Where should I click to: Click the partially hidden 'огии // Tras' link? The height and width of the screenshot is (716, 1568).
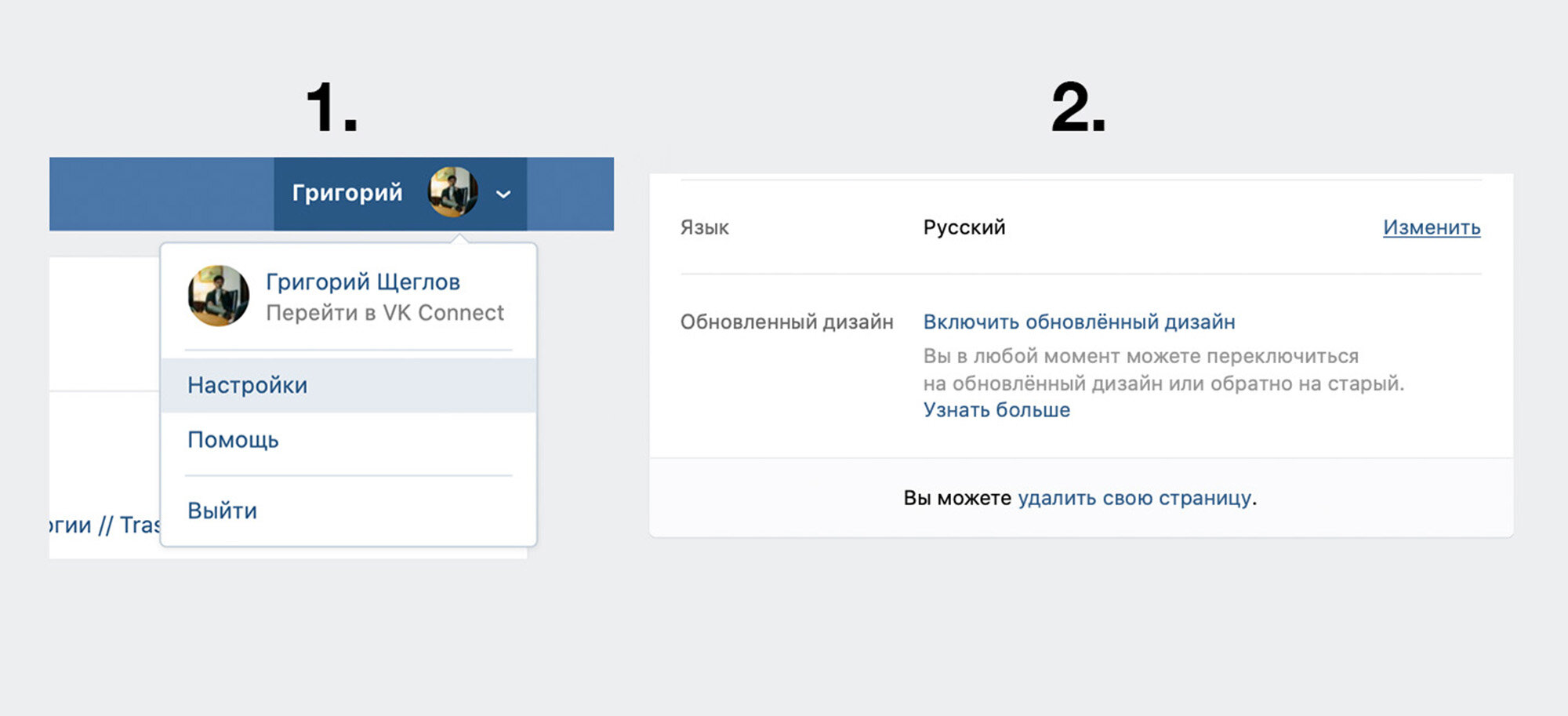(104, 525)
